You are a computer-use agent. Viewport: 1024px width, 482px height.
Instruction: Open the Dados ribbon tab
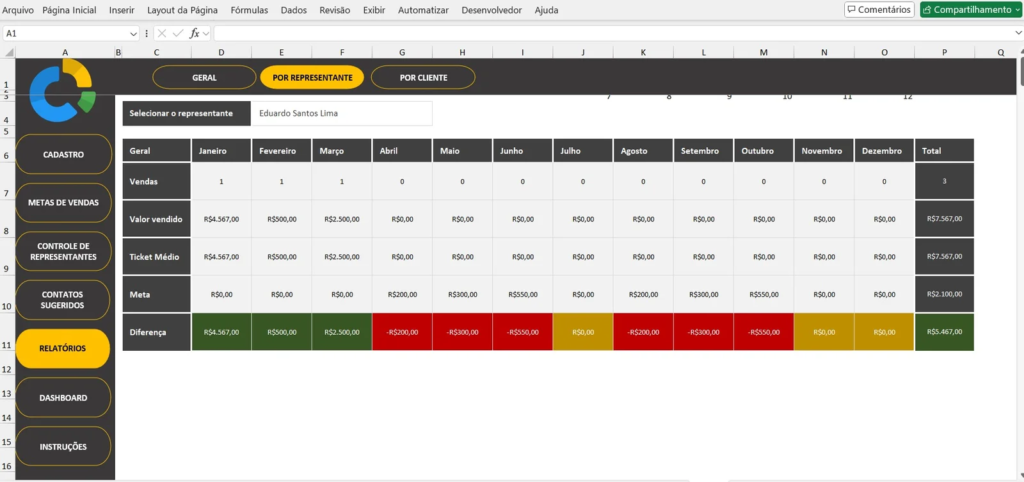point(294,9)
